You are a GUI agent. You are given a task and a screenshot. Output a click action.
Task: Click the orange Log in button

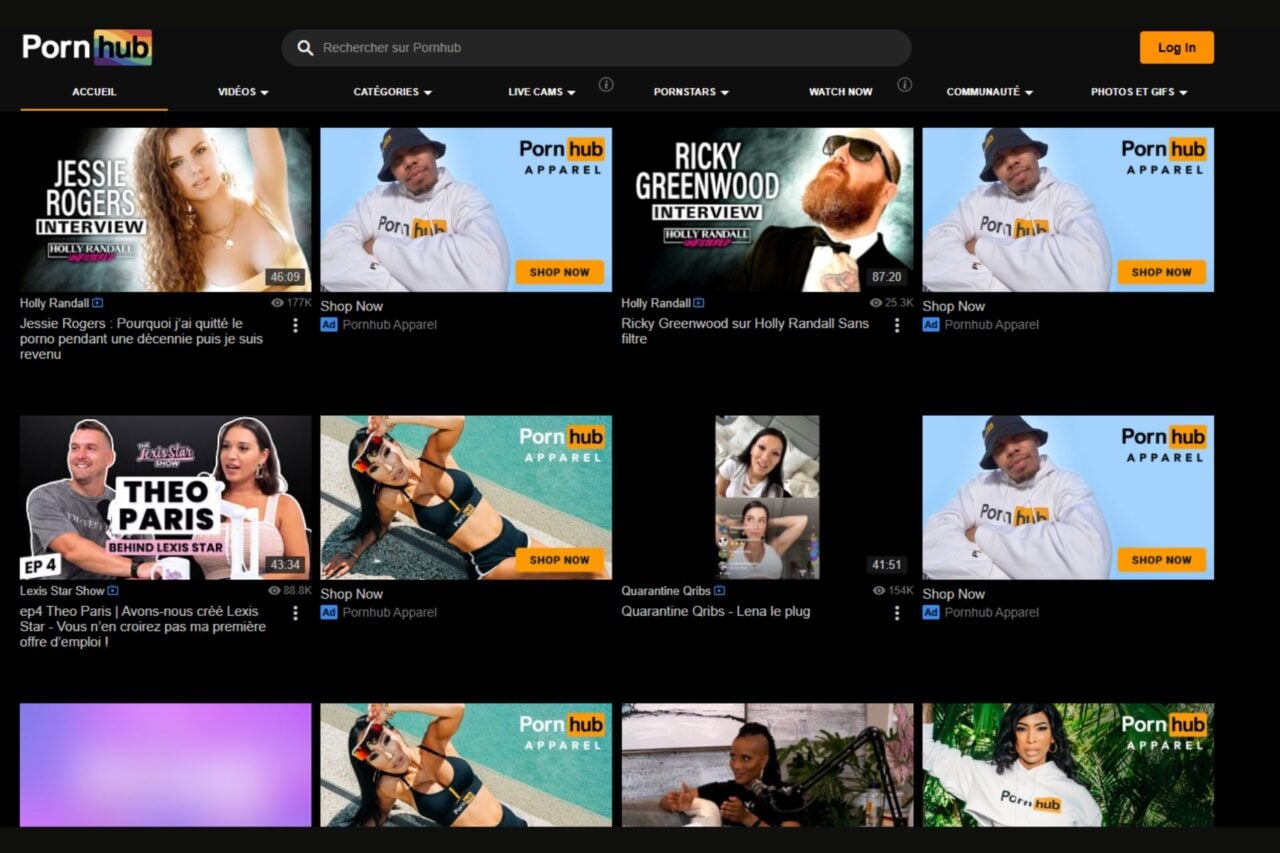point(1176,47)
